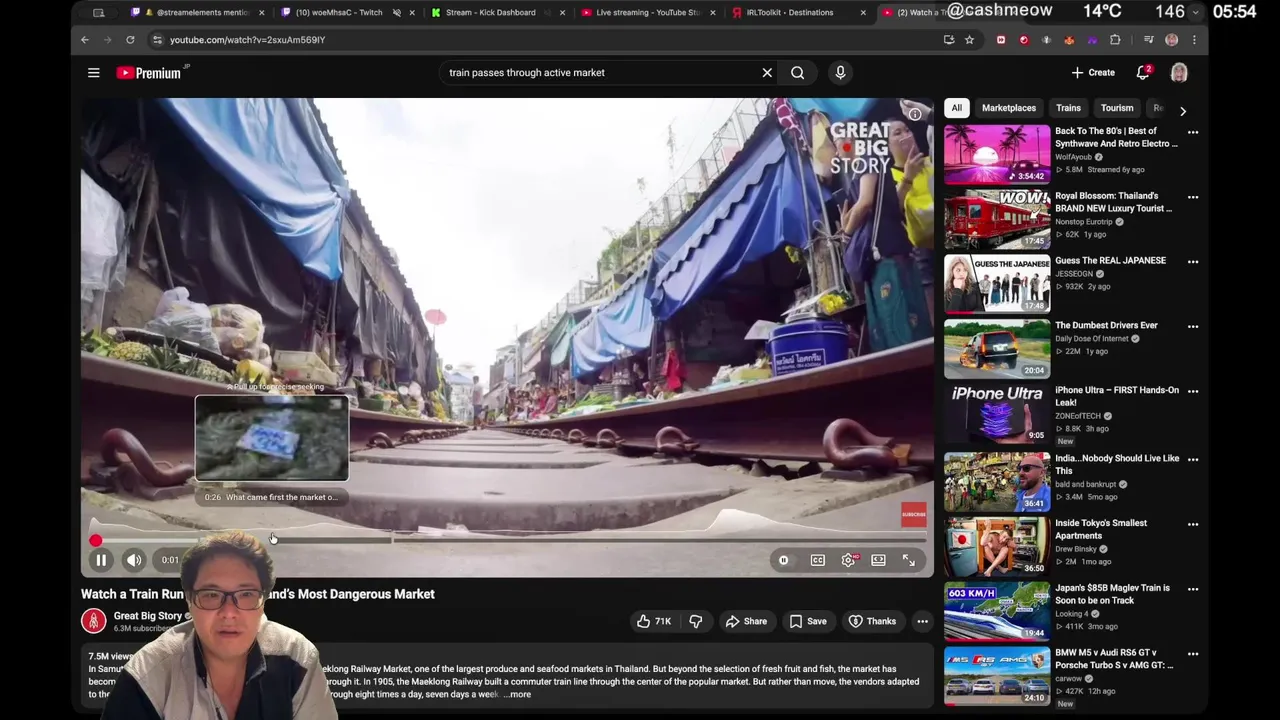Viewport: 1280px width, 720px height.
Task: Start voice search with microphone
Action: click(840, 72)
